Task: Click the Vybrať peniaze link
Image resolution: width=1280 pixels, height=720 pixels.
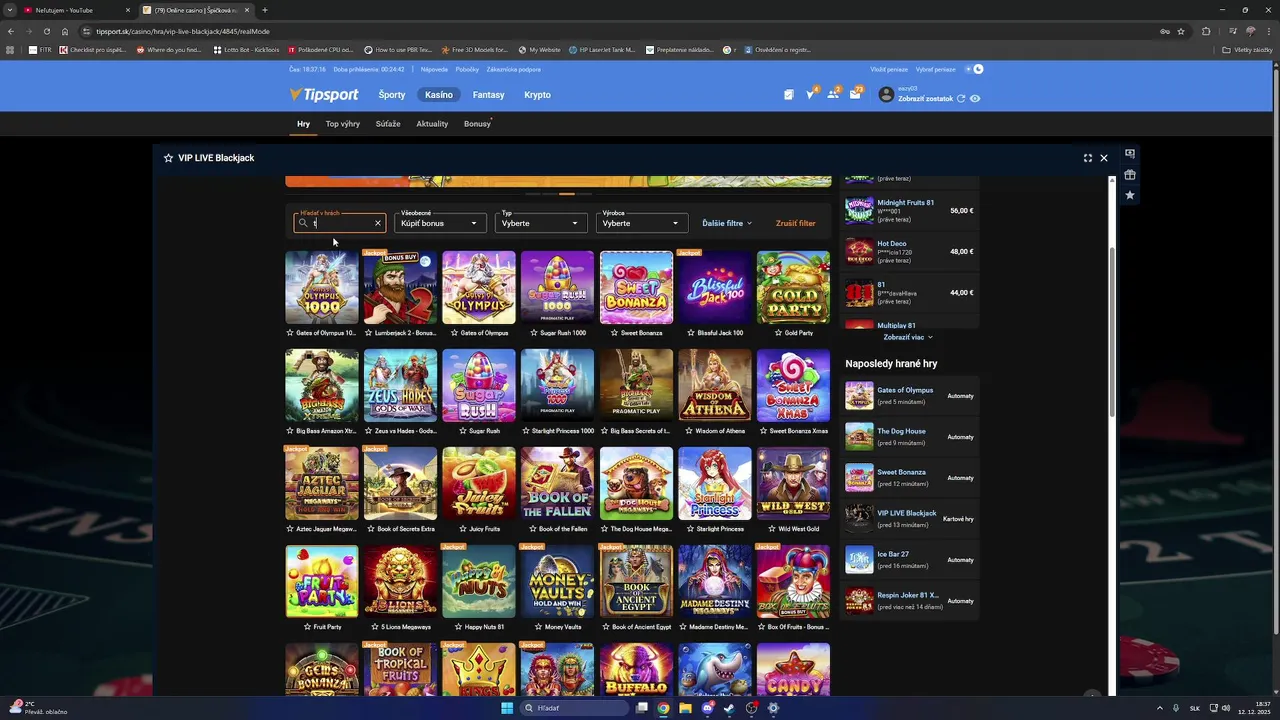Action: point(935,69)
